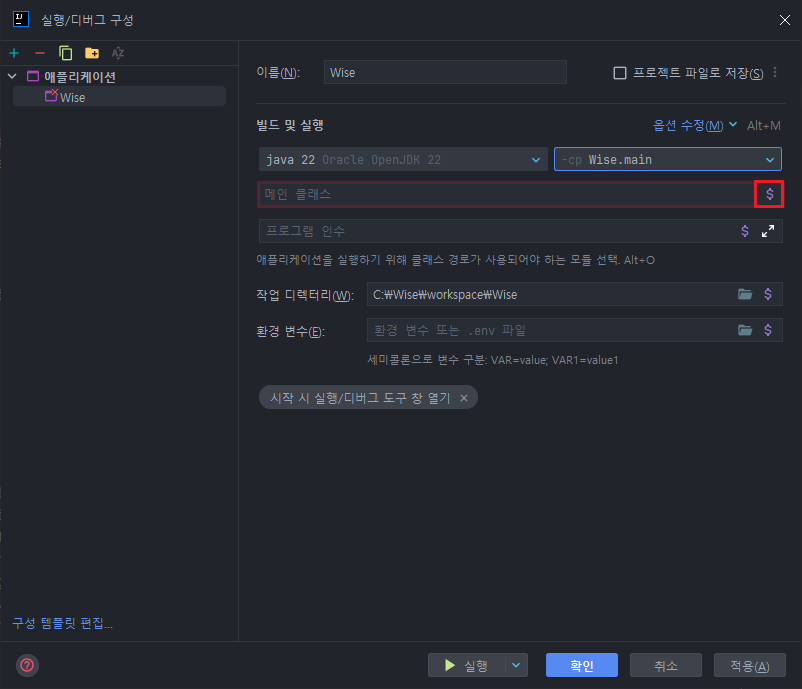Insert a macro into the main class field

pos(768,193)
